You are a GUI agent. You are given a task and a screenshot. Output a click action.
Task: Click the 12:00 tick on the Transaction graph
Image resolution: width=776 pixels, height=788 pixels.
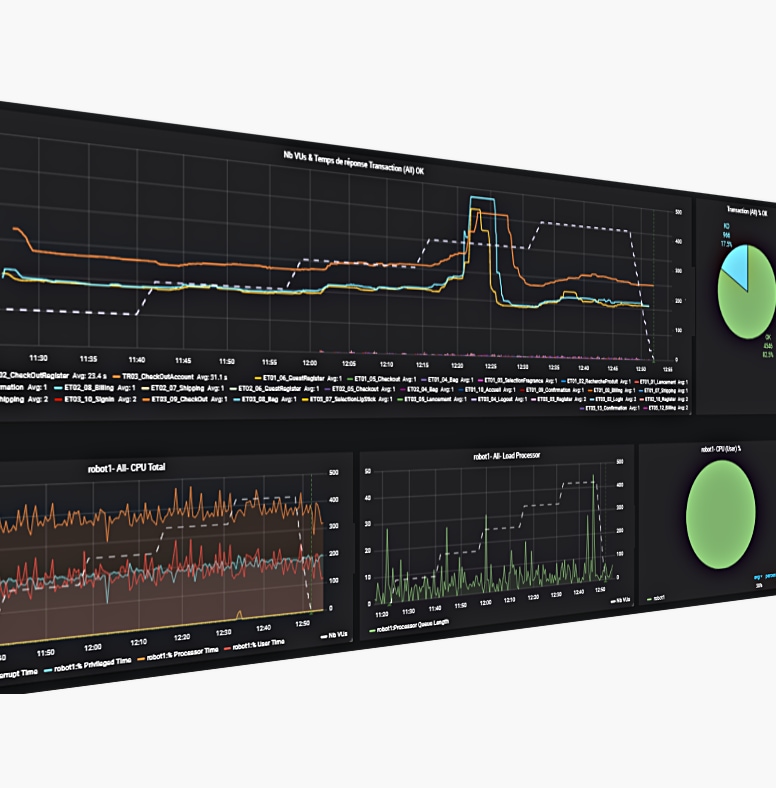tap(310, 363)
